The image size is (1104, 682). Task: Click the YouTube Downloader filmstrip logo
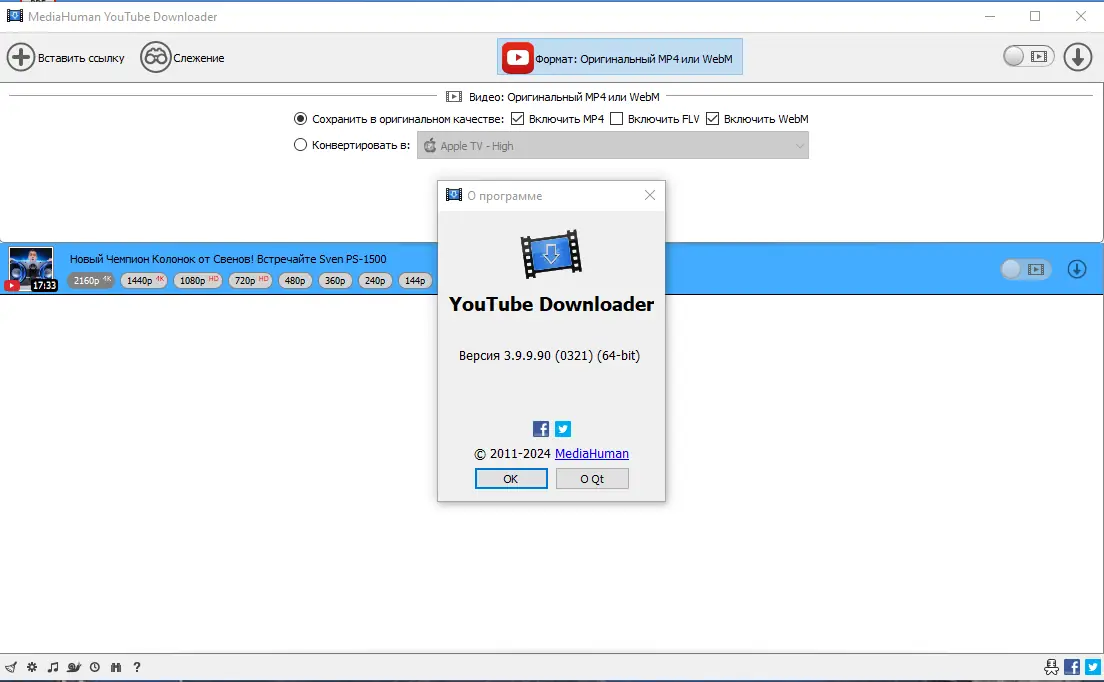551,254
